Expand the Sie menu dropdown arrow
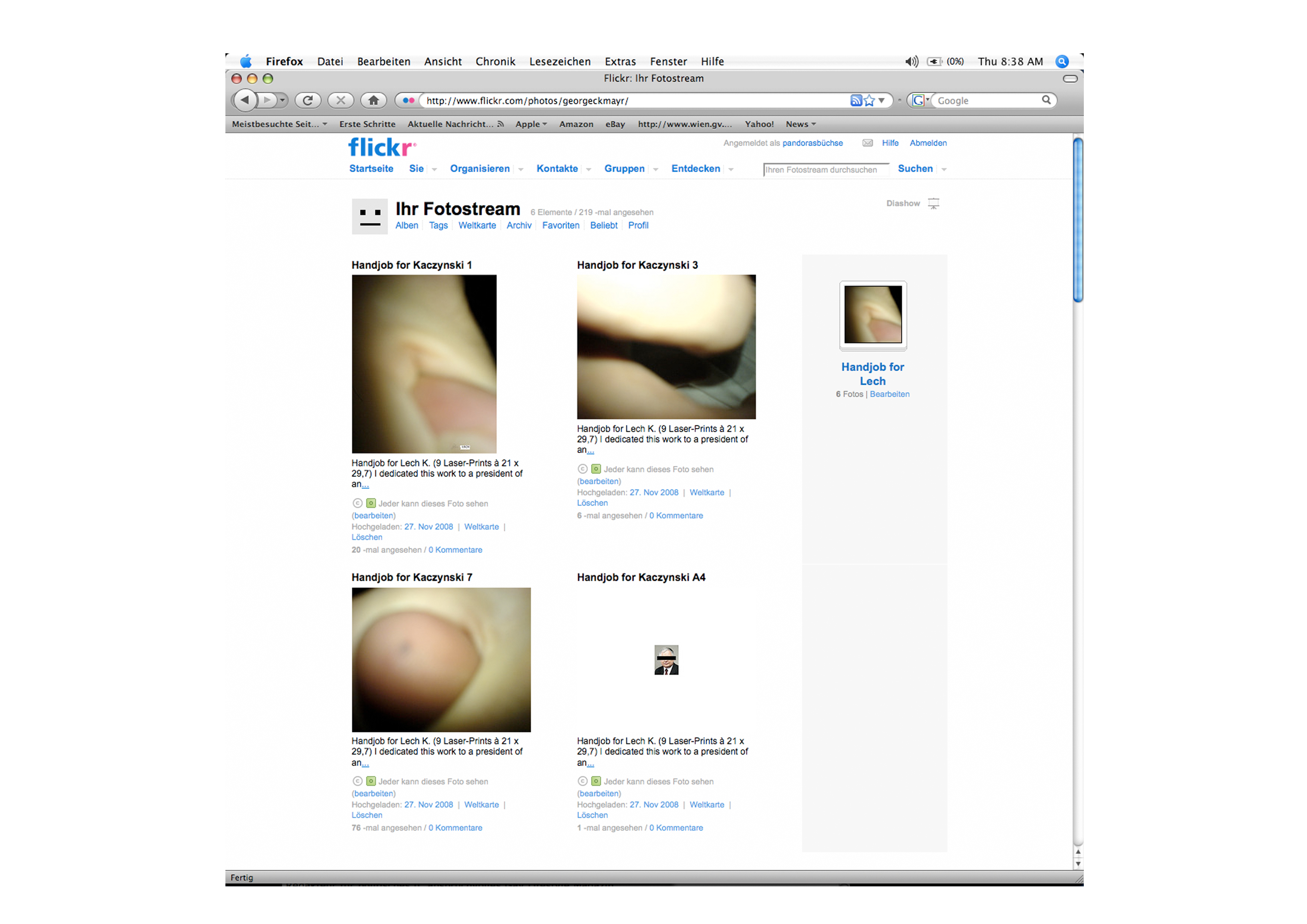The width and height of the screenshot is (1307, 924). (434, 170)
